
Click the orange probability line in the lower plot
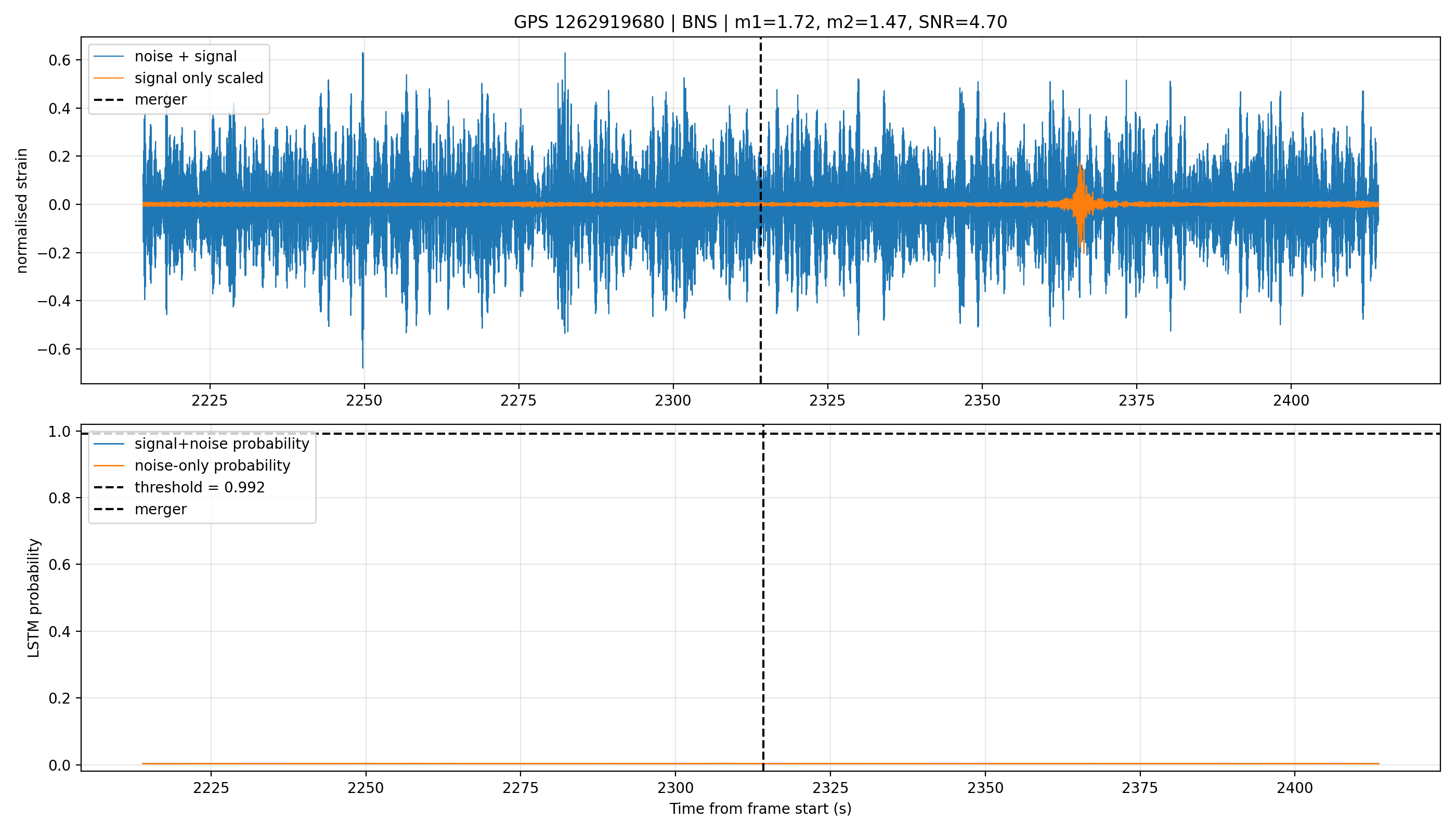760,763
